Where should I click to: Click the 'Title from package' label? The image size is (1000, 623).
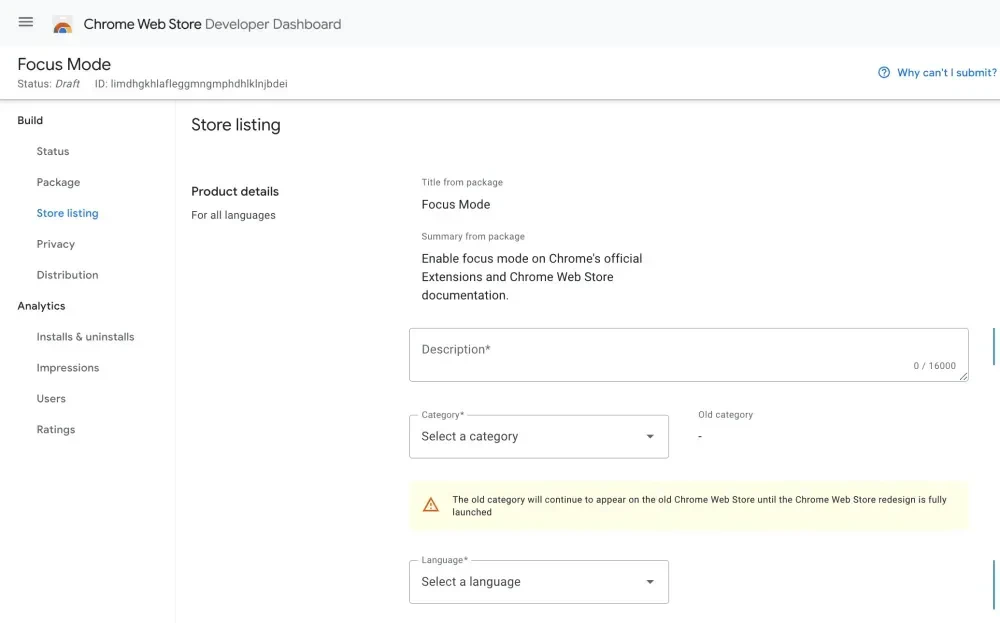click(462, 182)
